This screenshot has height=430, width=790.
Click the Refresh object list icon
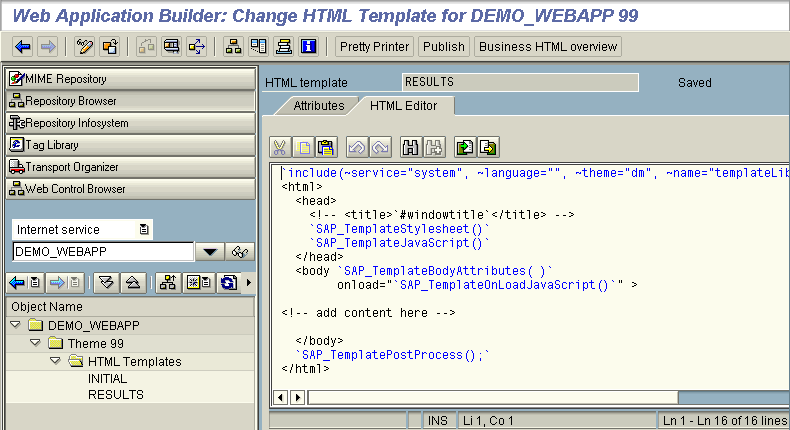[228, 282]
